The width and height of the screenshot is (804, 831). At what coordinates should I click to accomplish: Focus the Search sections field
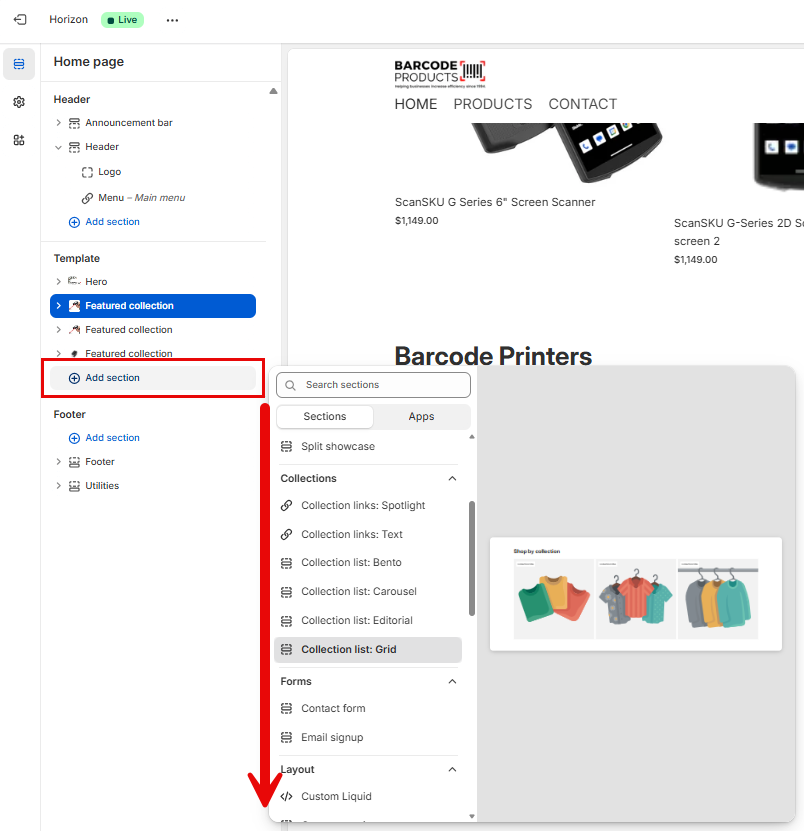tap(373, 385)
